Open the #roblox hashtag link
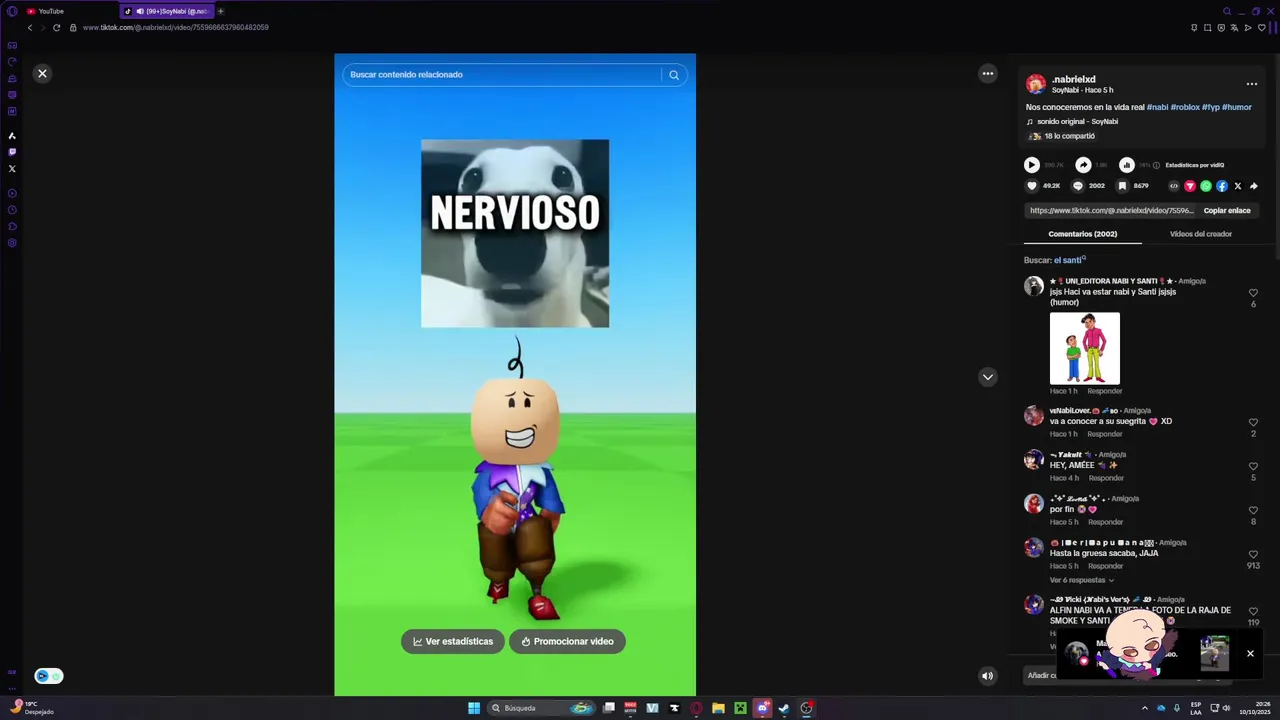The height and width of the screenshot is (720, 1280). click(1185, 107)
